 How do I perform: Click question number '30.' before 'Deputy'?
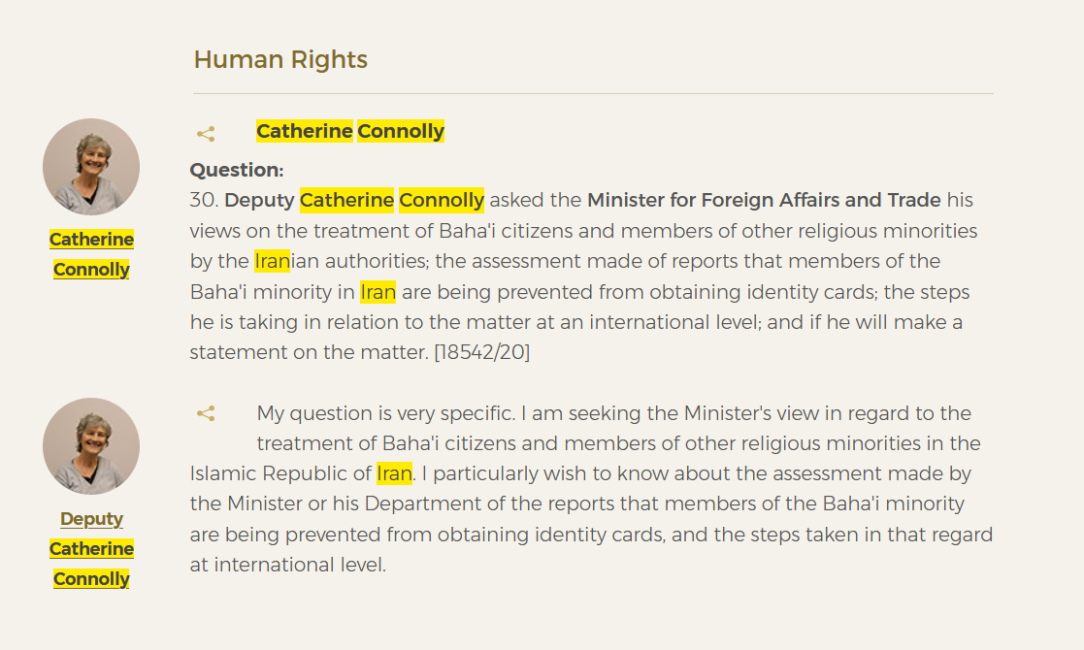coord(204,200)
